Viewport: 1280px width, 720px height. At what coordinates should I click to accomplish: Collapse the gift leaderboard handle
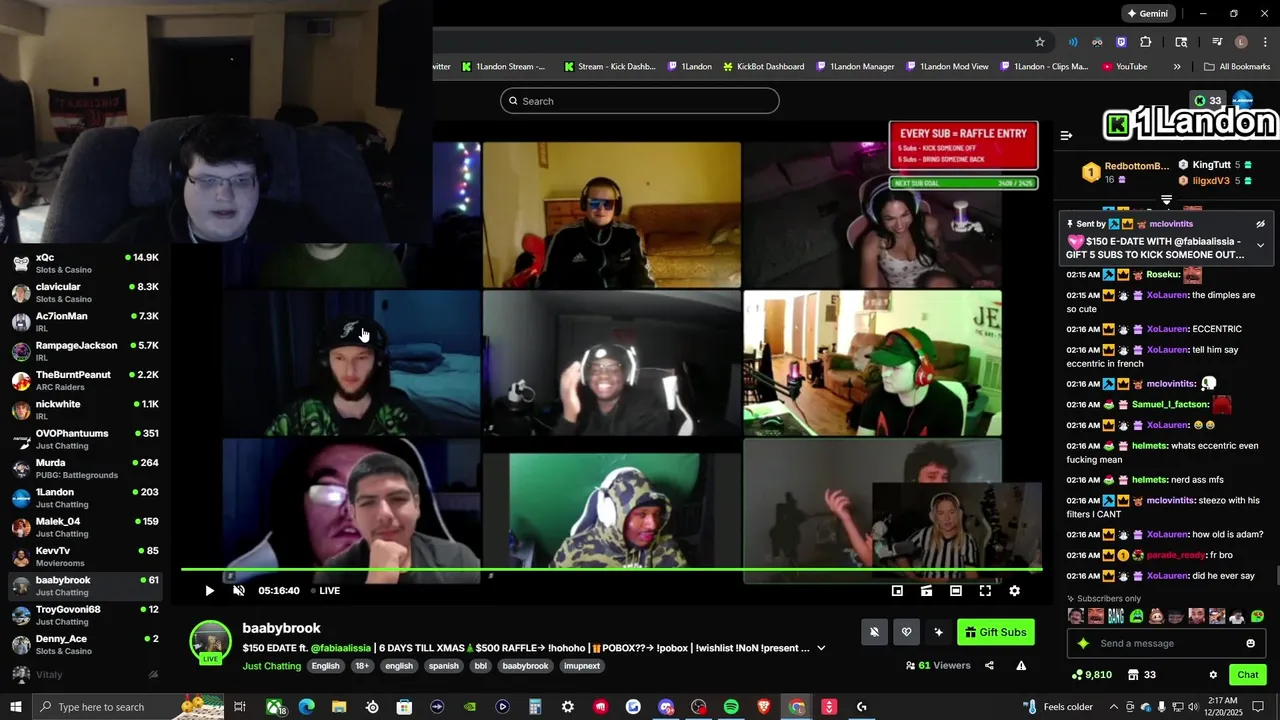[1166, 200]
